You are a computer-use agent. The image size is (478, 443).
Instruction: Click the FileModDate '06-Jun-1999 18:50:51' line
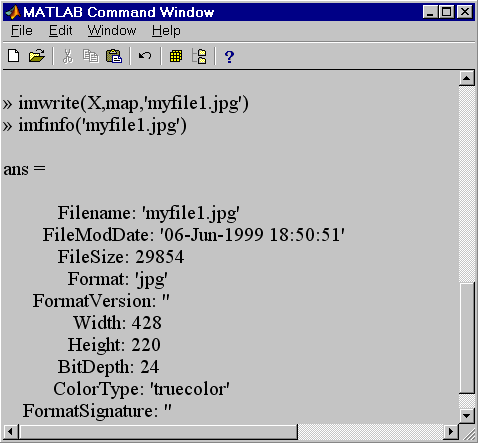tap(194, 235)
